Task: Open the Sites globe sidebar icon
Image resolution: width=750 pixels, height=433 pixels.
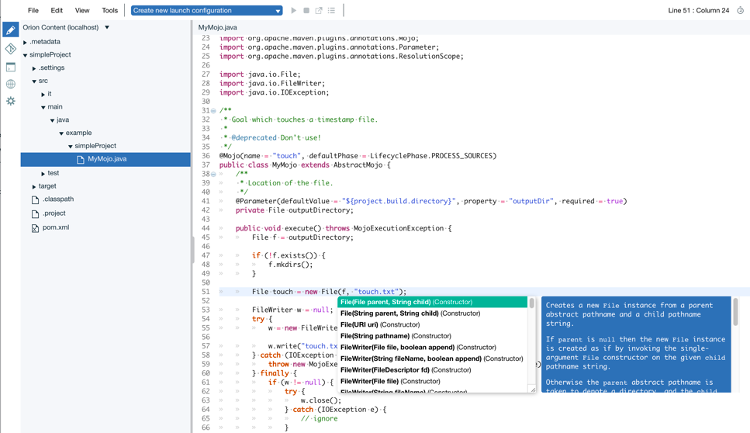Action: click(x=10, y=84)
